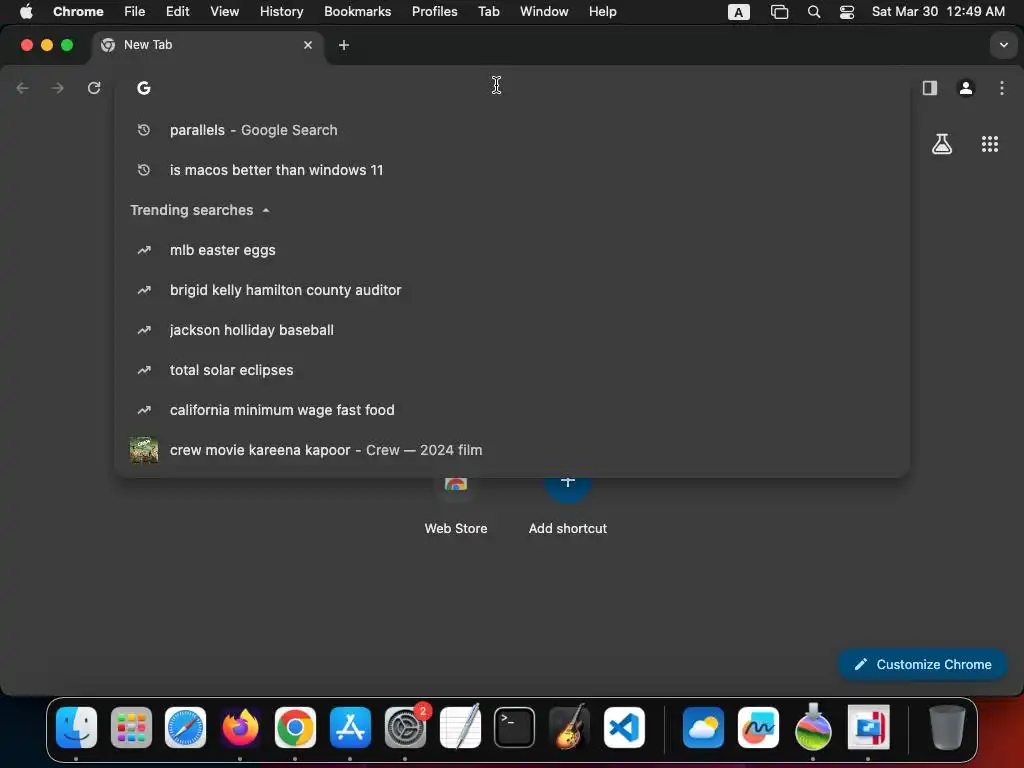The width and height of the screenshot is (1024, 768).
Task: Open the Search Labs flask icon
Action: coord(941,144)
